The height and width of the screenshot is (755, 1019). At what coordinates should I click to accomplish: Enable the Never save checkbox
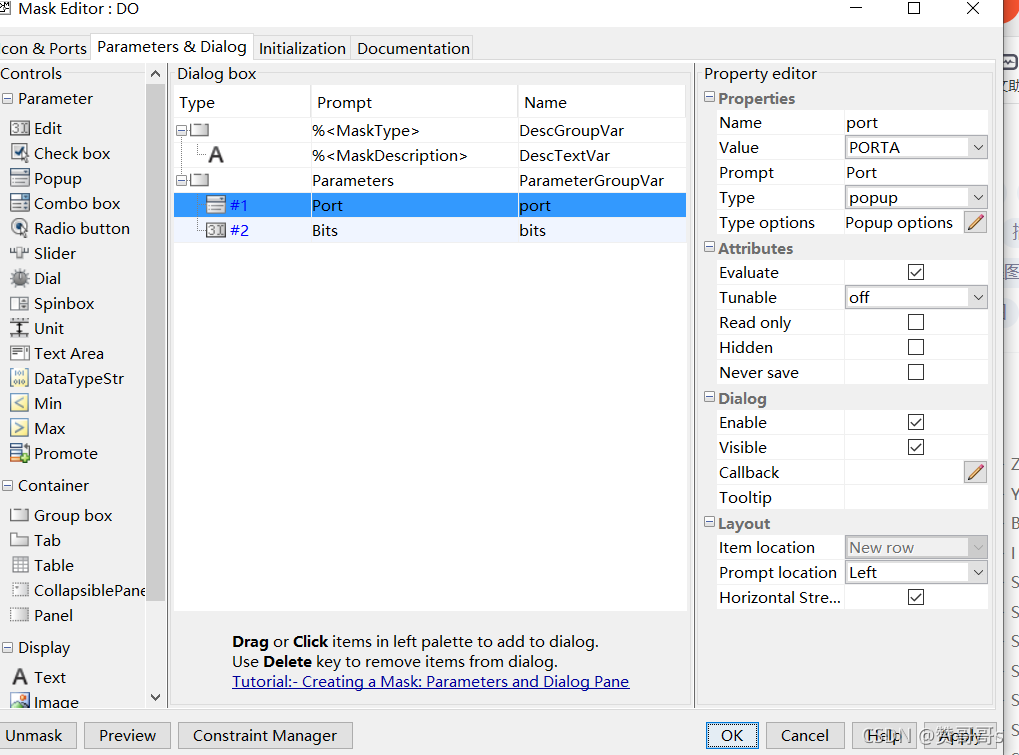[x=916, y=372]
